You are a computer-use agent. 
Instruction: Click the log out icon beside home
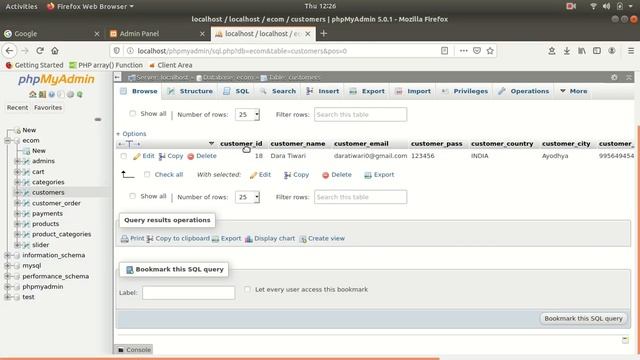(42, 94)
